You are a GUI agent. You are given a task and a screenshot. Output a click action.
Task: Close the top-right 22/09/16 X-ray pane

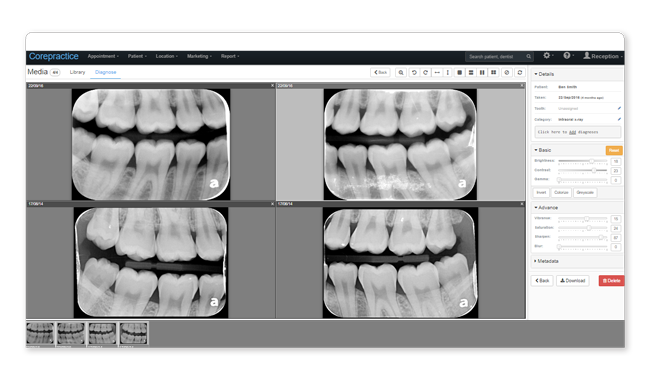(522, 86)
